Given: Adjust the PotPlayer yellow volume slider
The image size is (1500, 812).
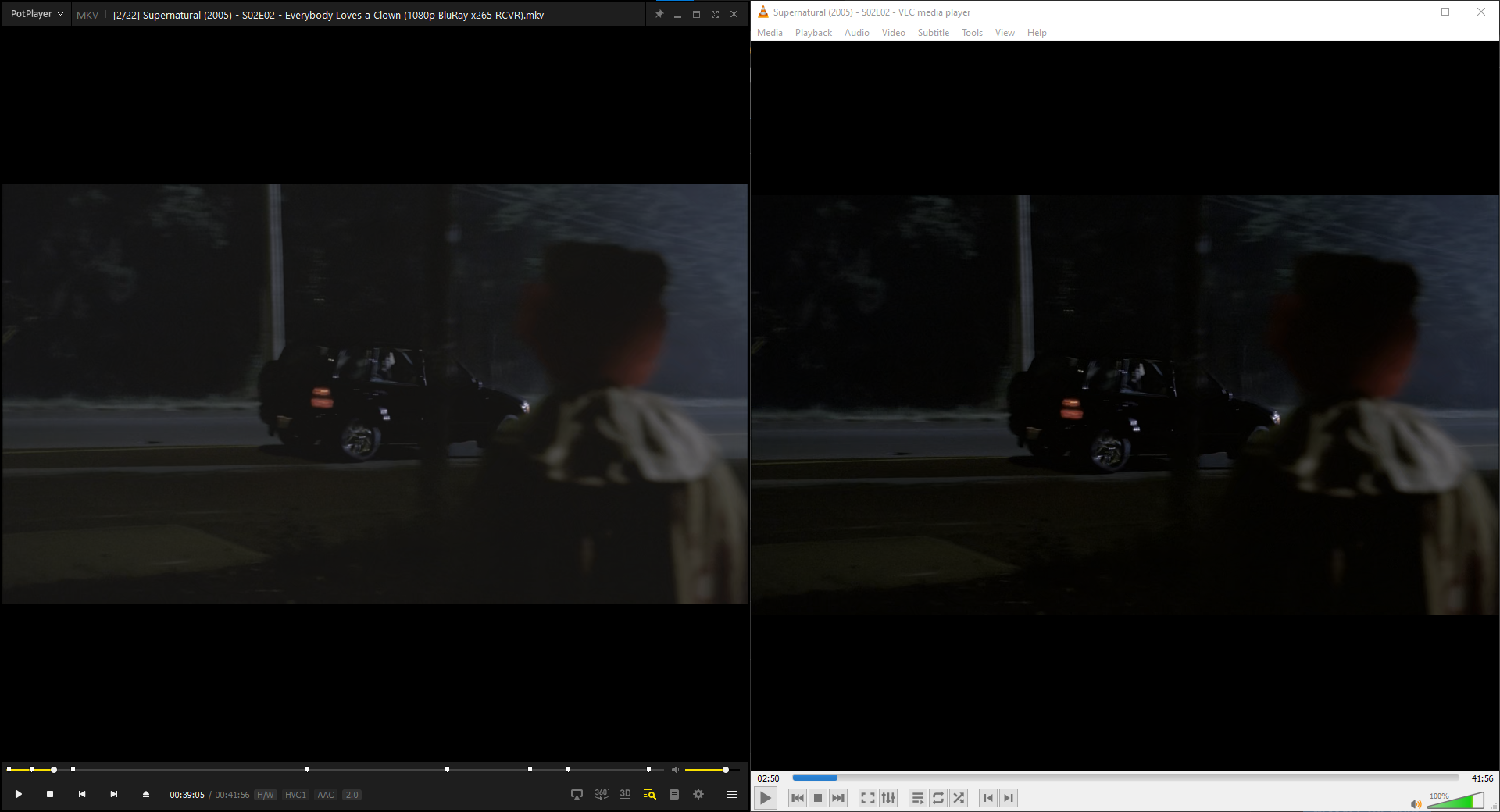Looking at the screenshot, I should [x=712, y=770].
